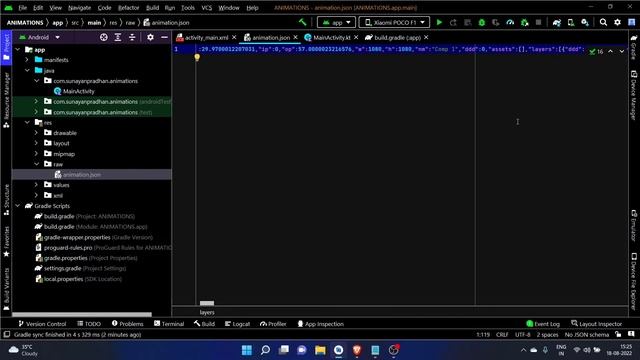Go to previous highlighted problem arrow

point(610,51)
